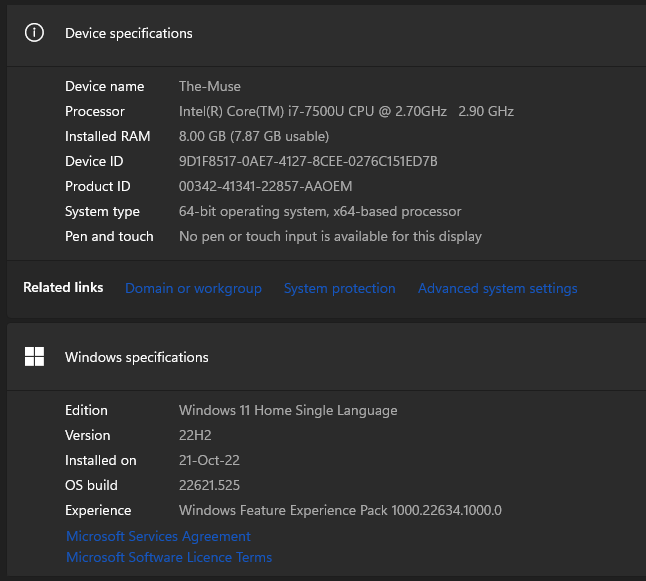Click the Windows 11 Home Single Language edition
The image size is (646, 581).
(287, 410)
